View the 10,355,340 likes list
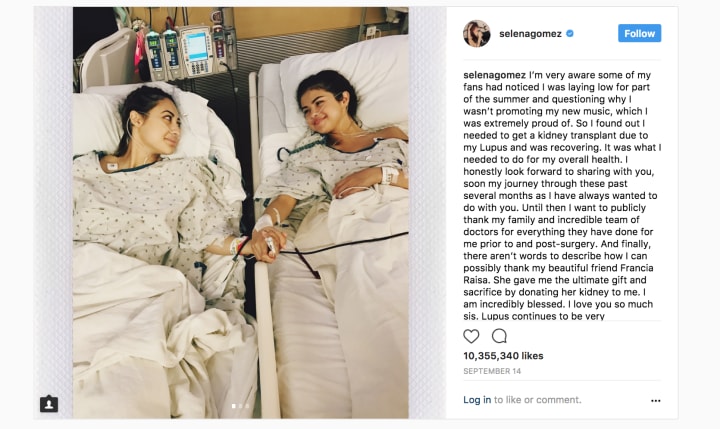Viewport: 720px width, 429px height. tap(503, 356)
